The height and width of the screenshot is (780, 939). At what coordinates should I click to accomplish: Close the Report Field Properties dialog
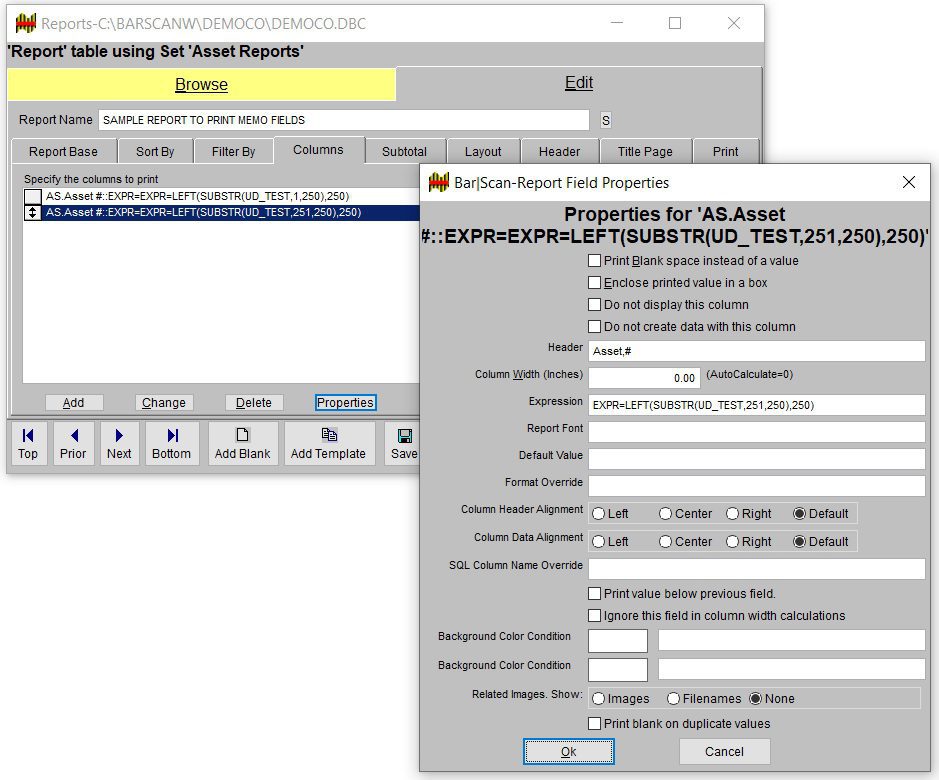908,182
